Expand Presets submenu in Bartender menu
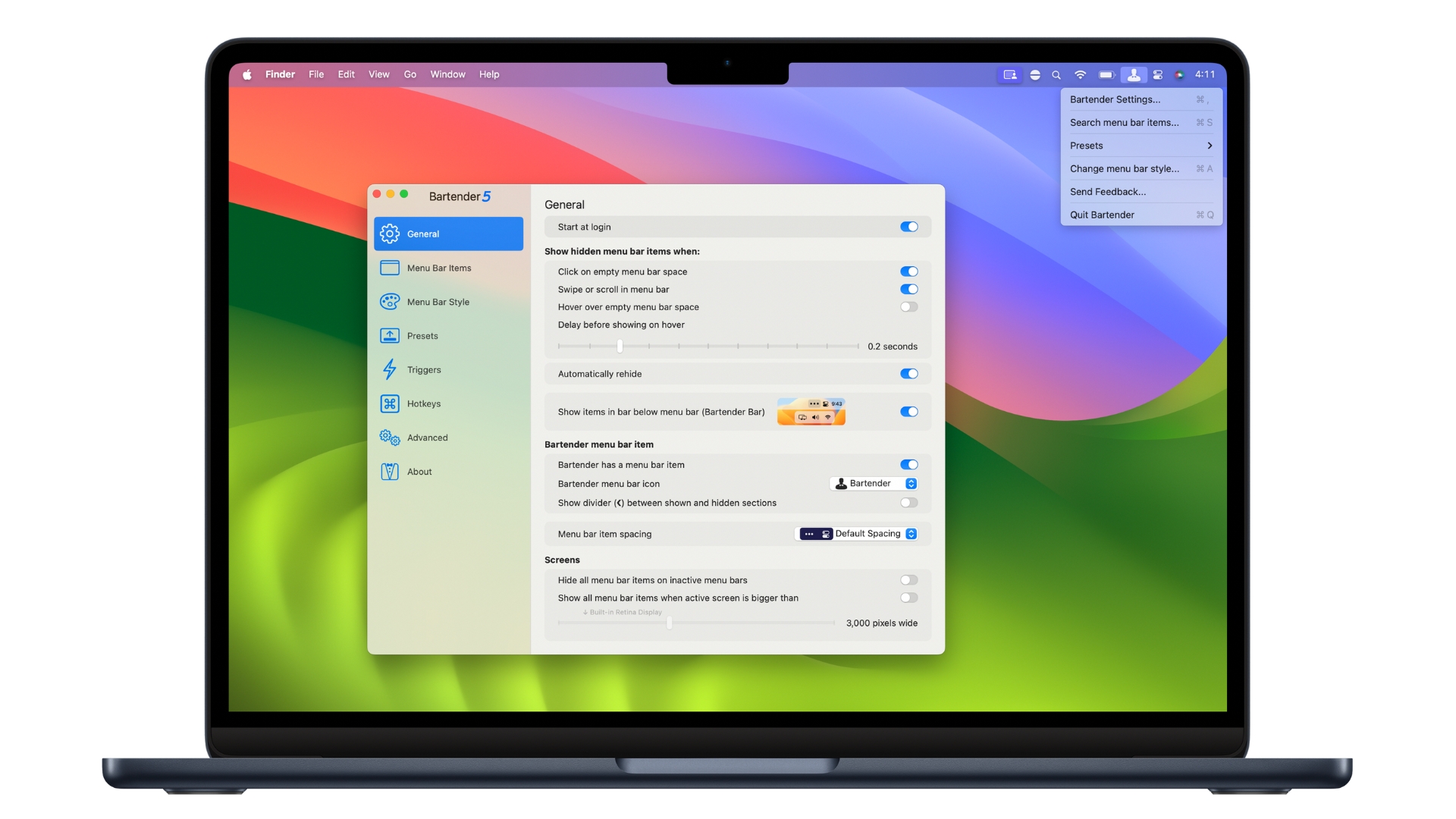 click(1141, 146)
